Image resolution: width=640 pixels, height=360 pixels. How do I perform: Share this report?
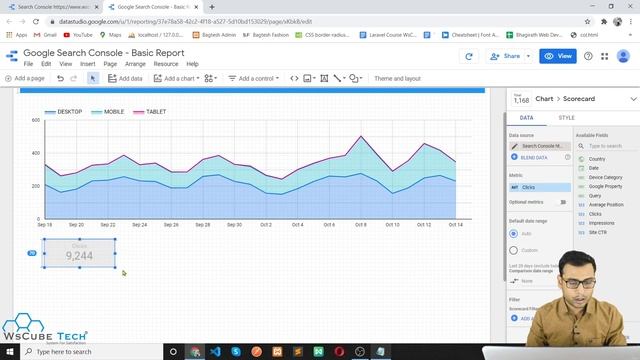click(505, 56)
